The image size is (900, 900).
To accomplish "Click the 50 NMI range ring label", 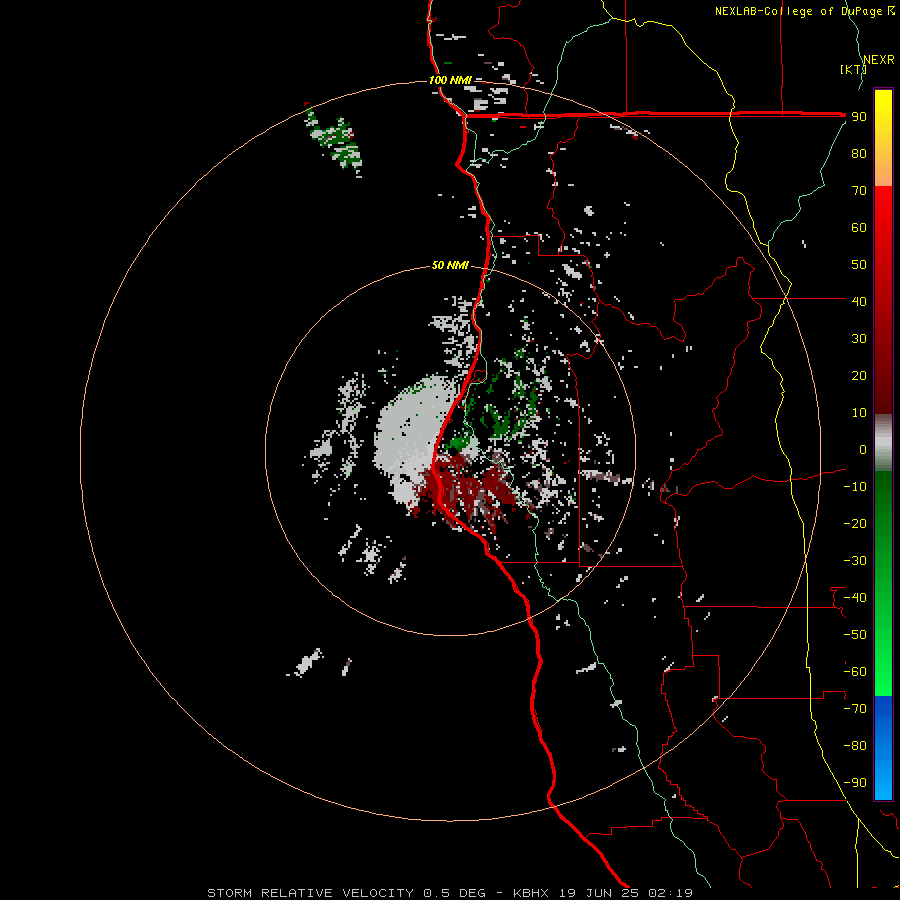I will 450,265.
